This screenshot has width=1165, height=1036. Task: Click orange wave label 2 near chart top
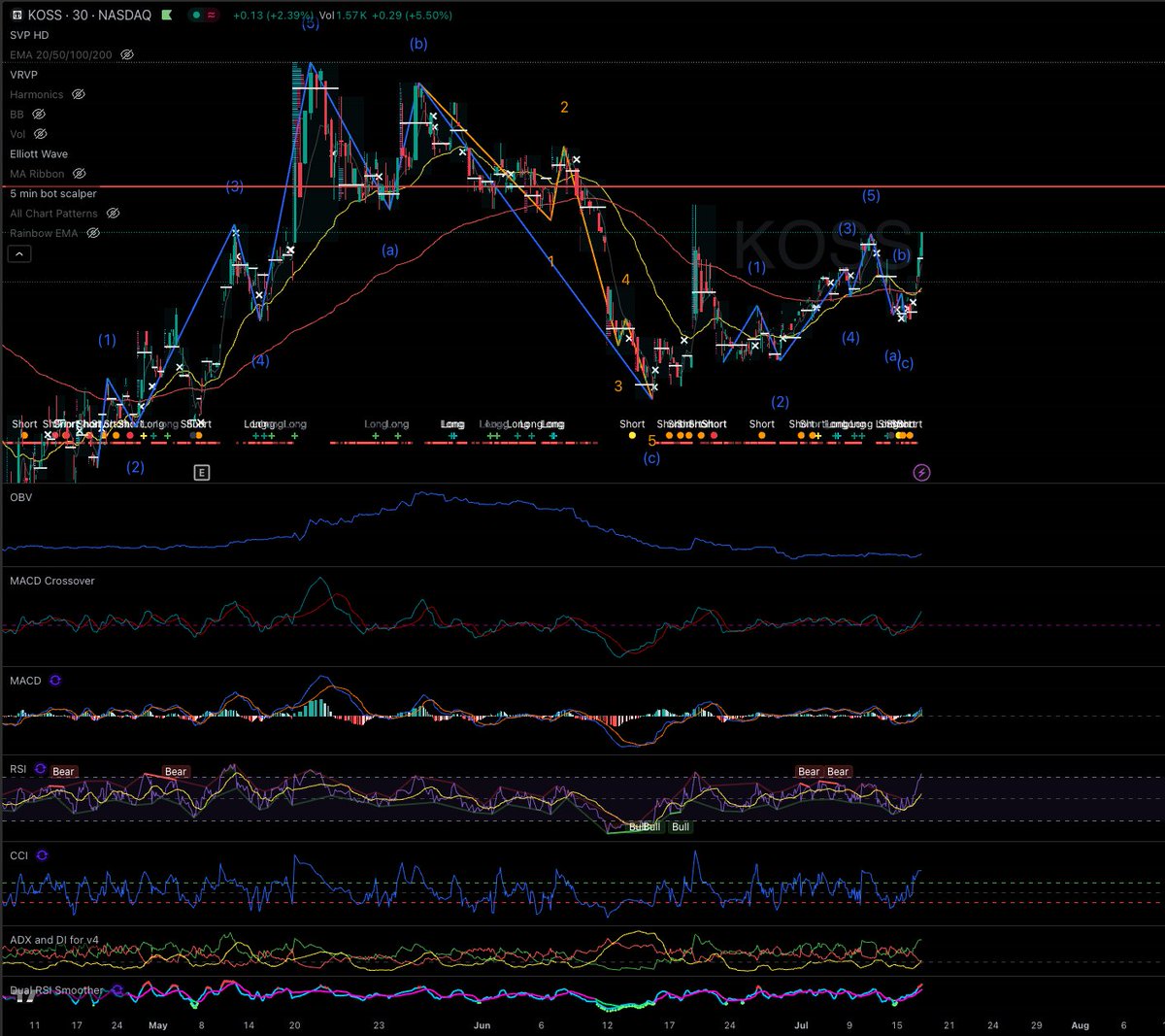point(564,108)
